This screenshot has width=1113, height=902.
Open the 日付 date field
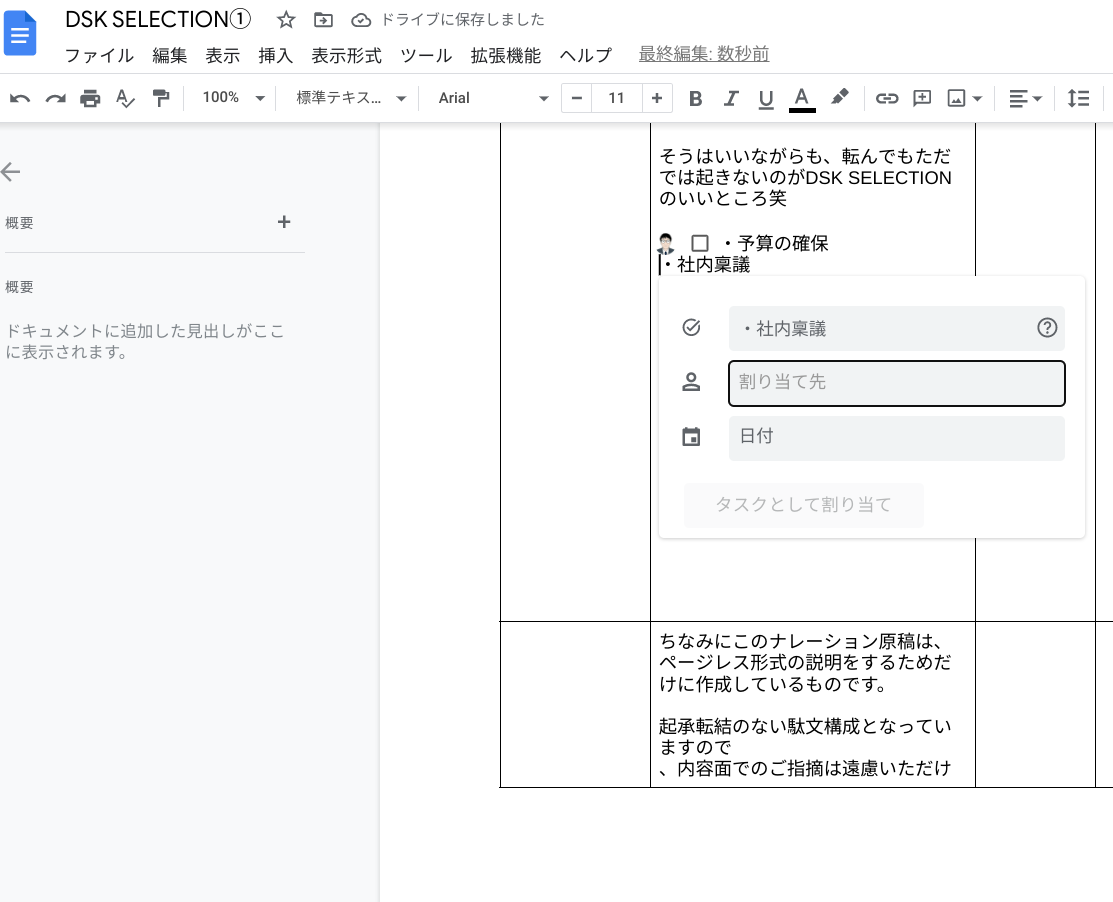point(897,438)
